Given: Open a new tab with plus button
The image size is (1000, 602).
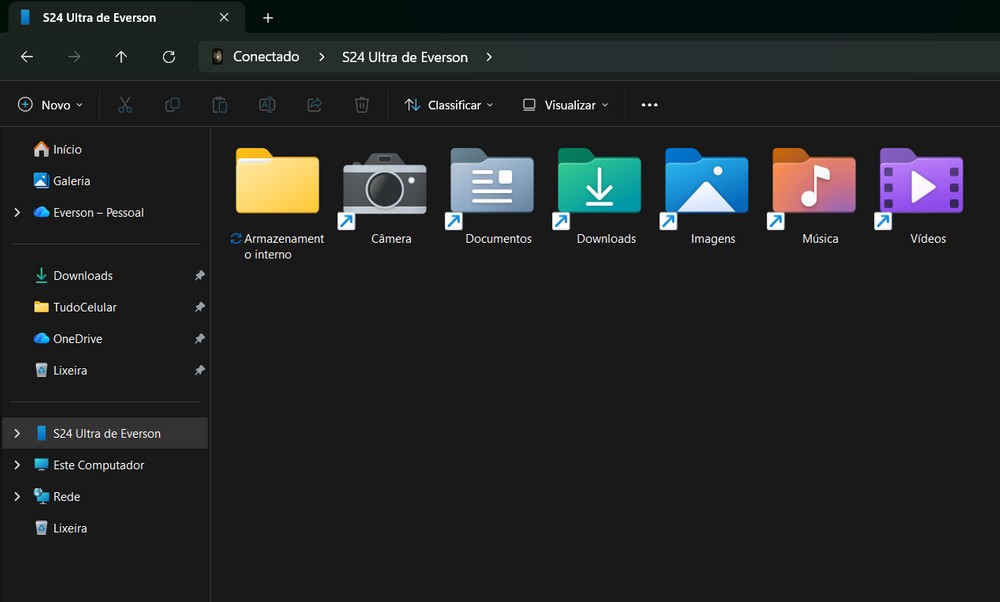Looking at the screenshot, I should (268, 18).
